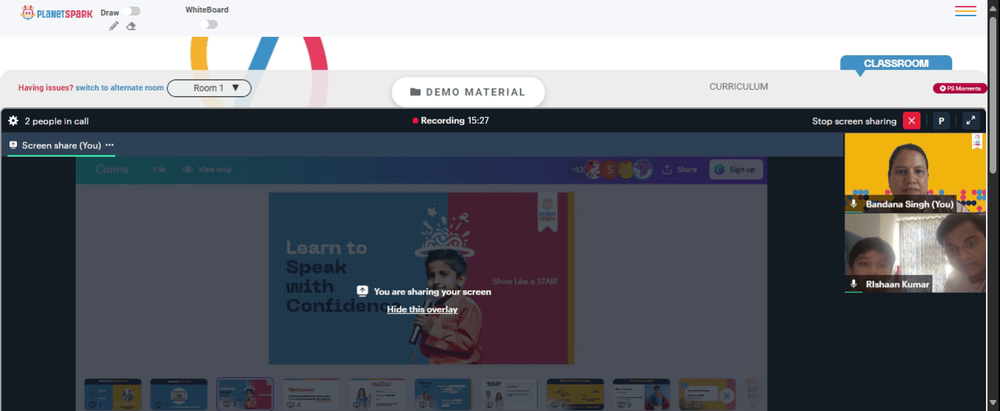Open call settings gear

(13, 121)
